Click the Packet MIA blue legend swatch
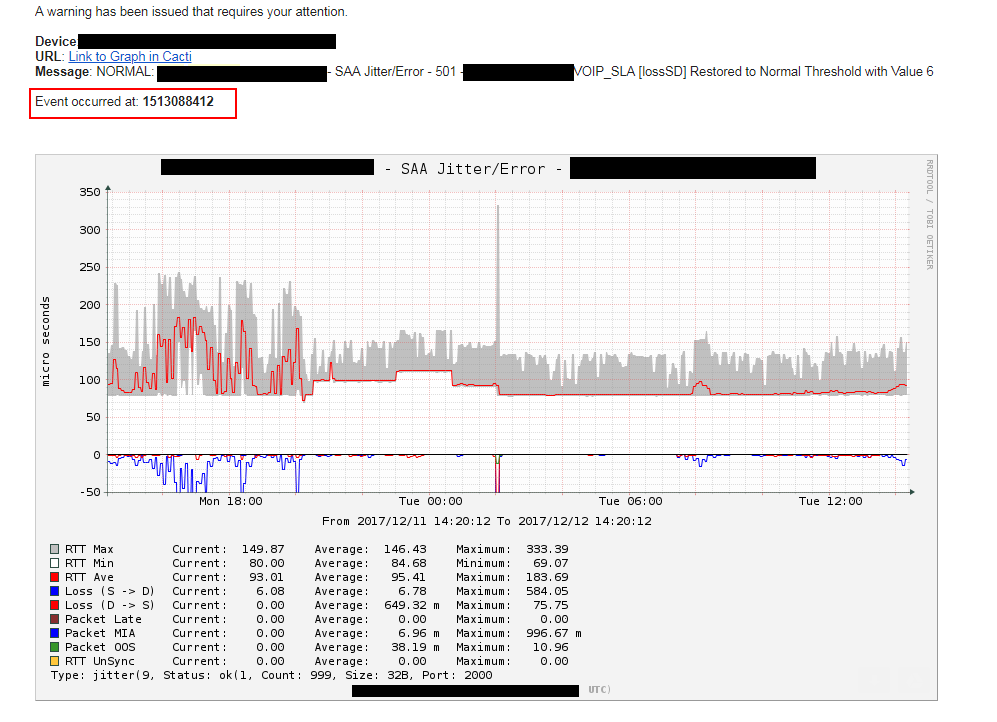Viewport: 997px width, 722px height. click(x=52, y=633)
